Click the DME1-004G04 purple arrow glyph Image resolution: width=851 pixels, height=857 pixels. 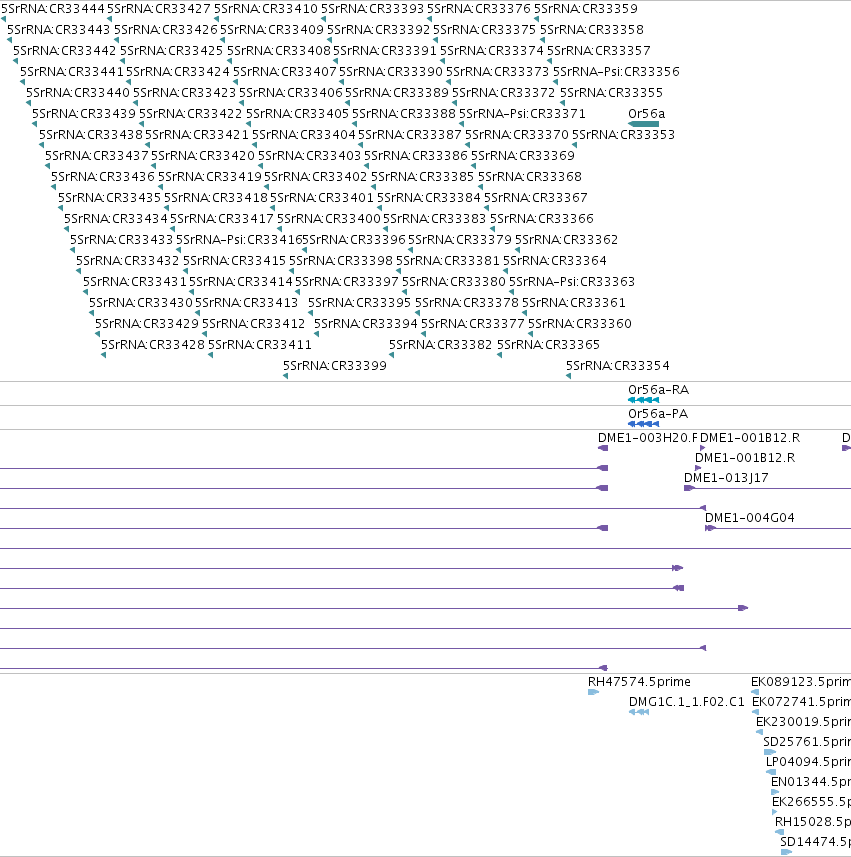(710, 528)
